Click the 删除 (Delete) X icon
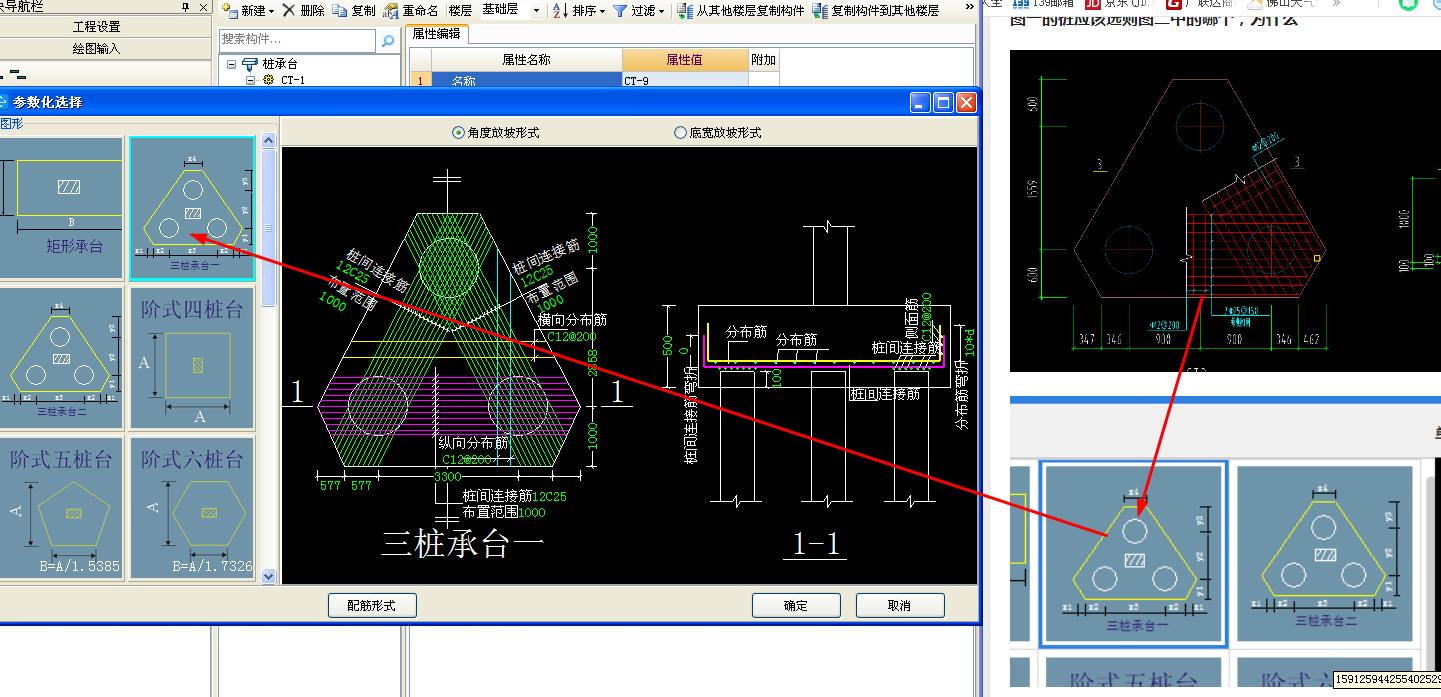Viewport: 1441px width, 697px height. (x=288, y=10)
